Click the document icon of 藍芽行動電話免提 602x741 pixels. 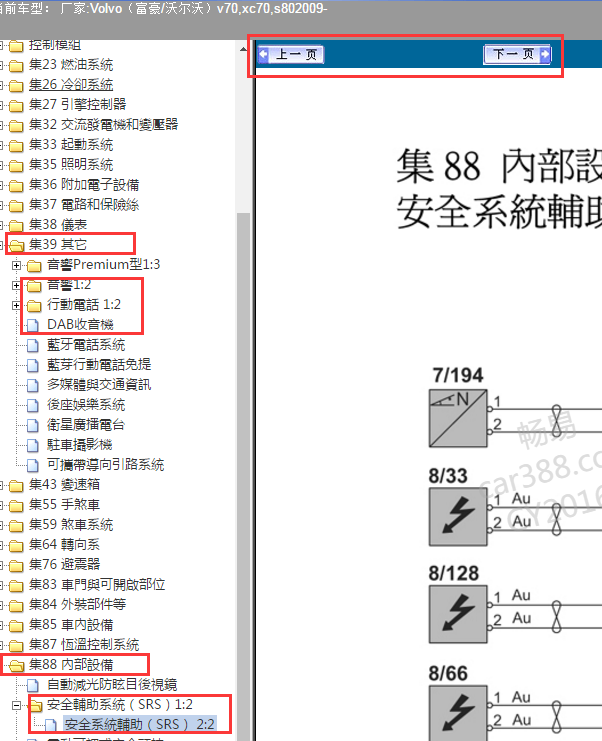click(x=33, y=366)
